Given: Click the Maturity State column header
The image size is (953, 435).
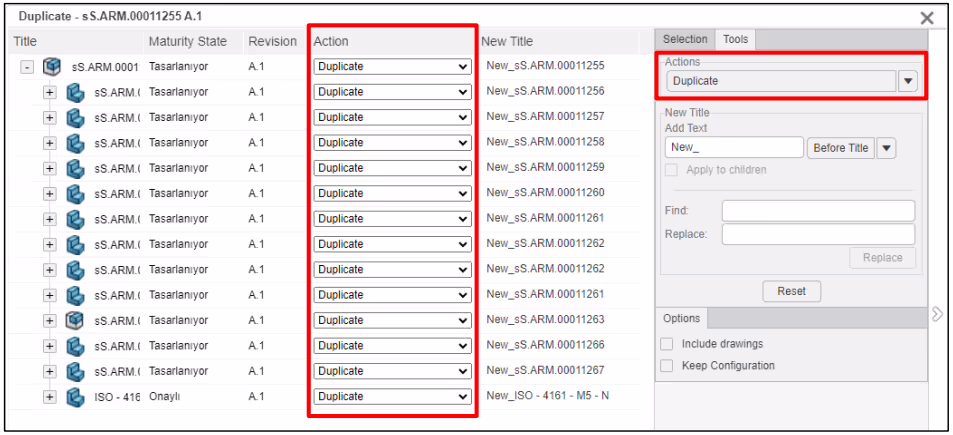Looking at the screenshot, I should pyautogui.click(x=188, y=41).
